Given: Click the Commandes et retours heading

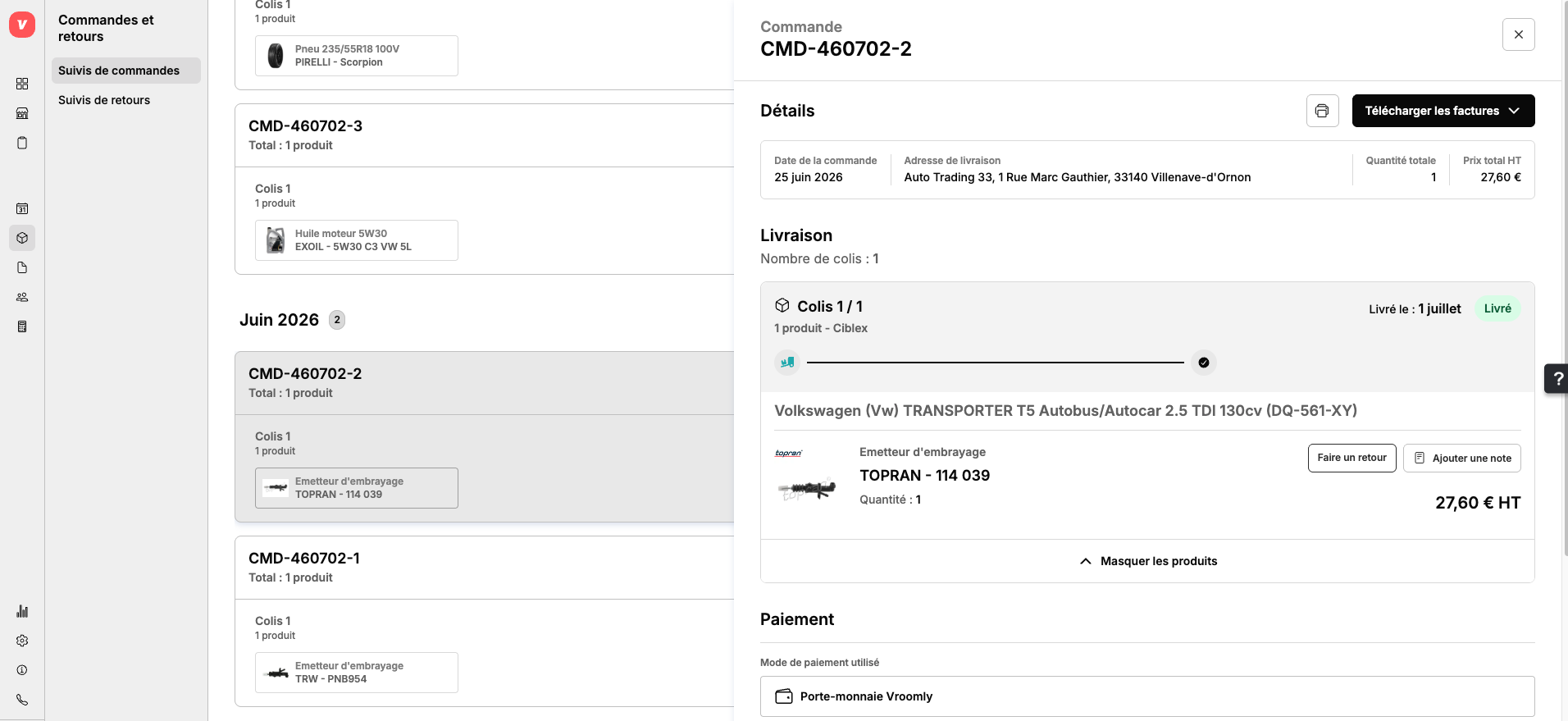Looking at the screenshot, I should point(106,28).
